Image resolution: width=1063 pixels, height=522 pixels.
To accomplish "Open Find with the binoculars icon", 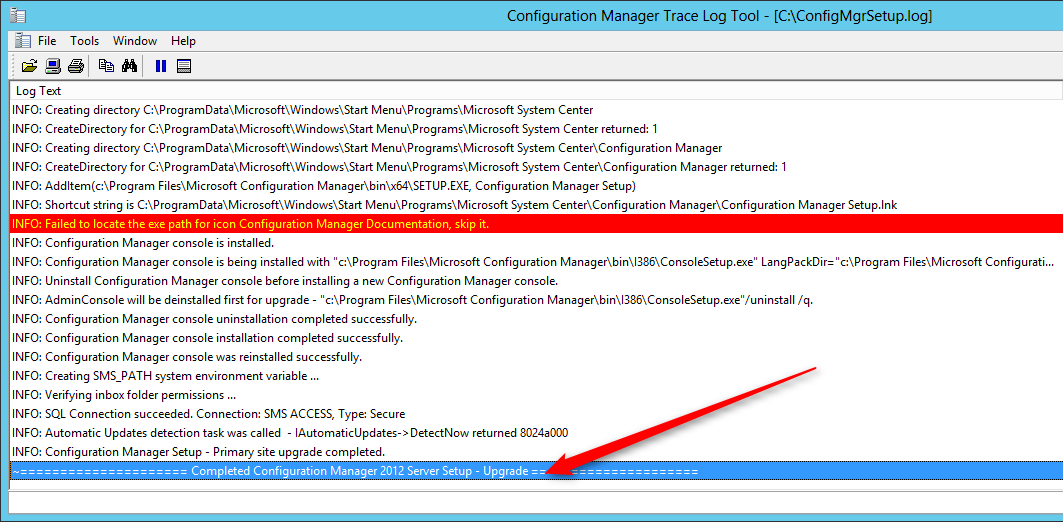I will coord(129,66).
